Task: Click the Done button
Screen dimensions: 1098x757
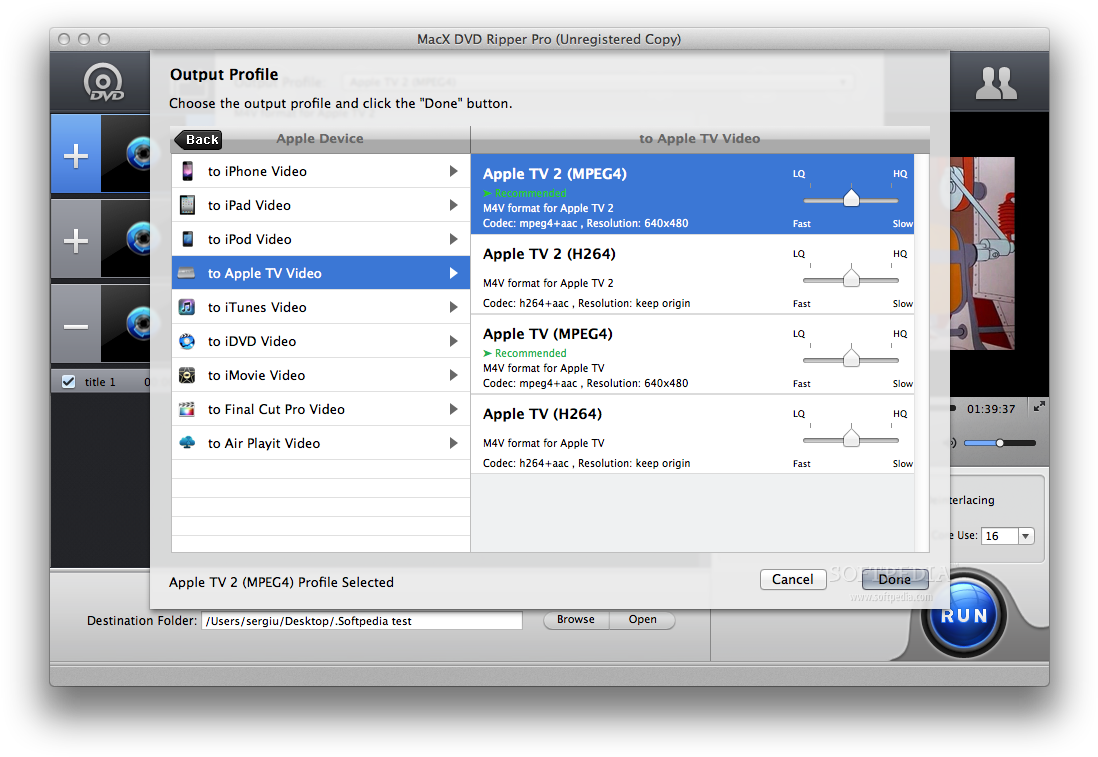Action: [x=894, y=579]
